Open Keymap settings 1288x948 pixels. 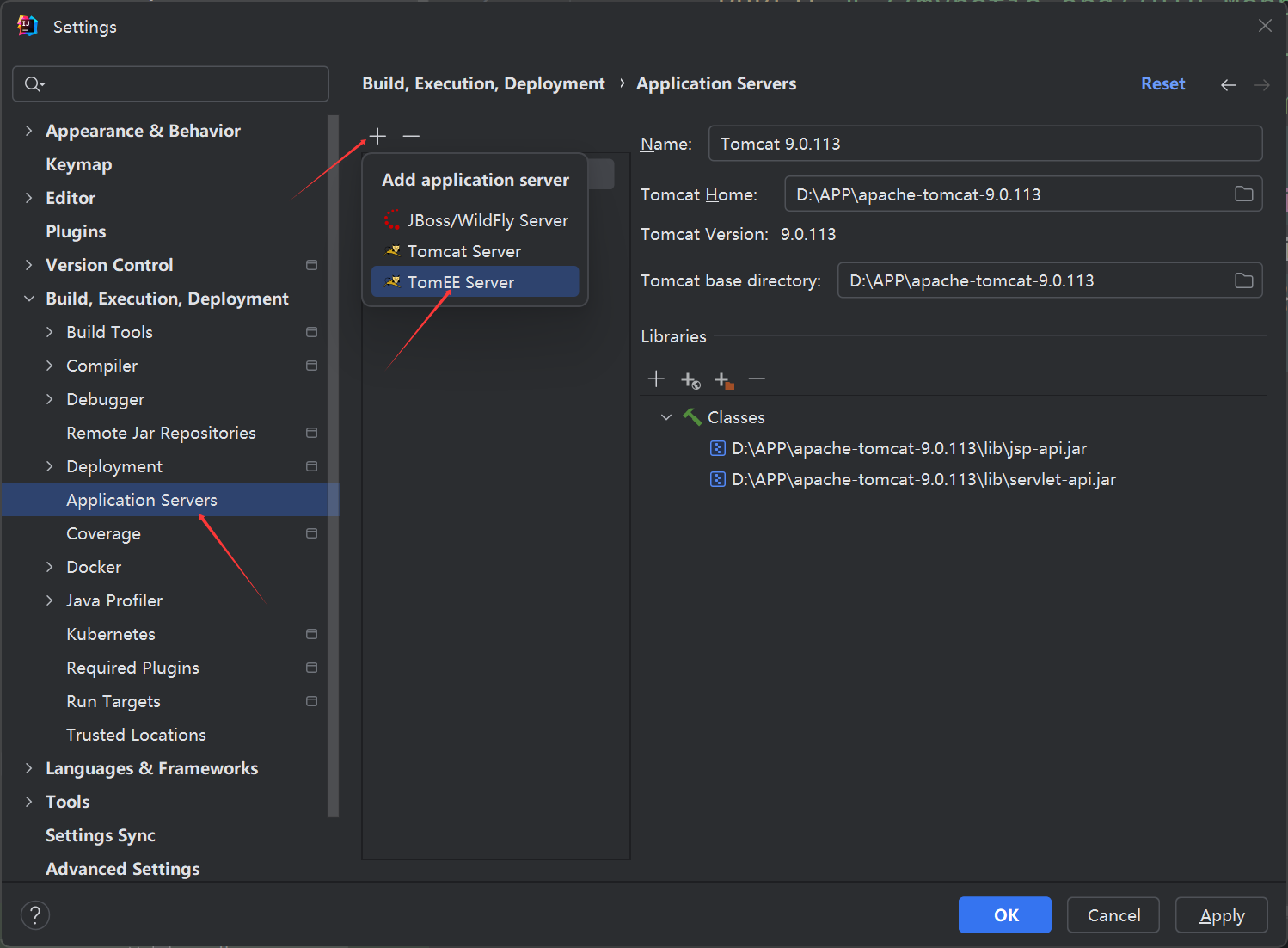click(x=79, y=164)
